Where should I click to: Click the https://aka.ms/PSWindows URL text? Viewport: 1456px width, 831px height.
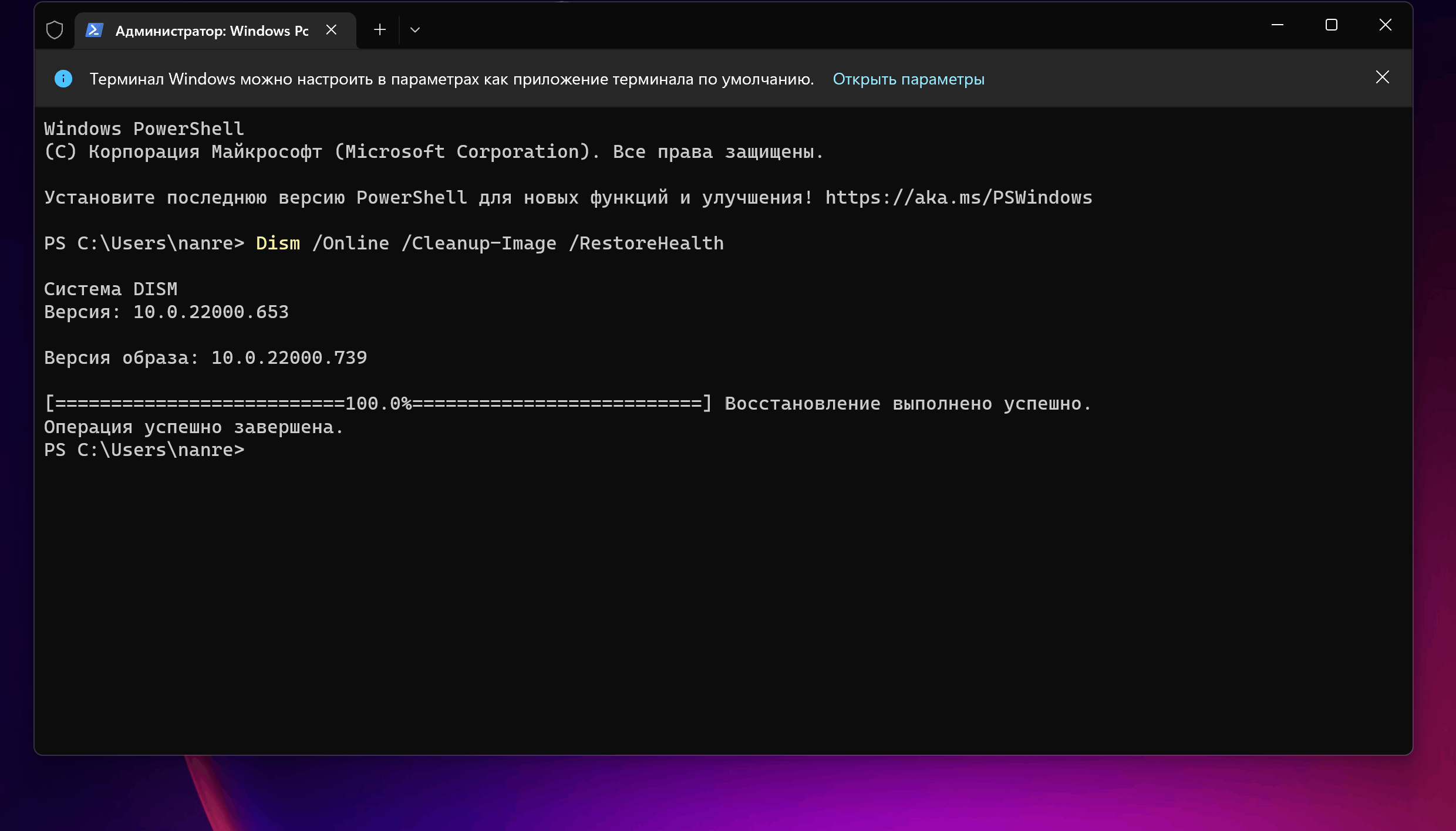point(959,198)
